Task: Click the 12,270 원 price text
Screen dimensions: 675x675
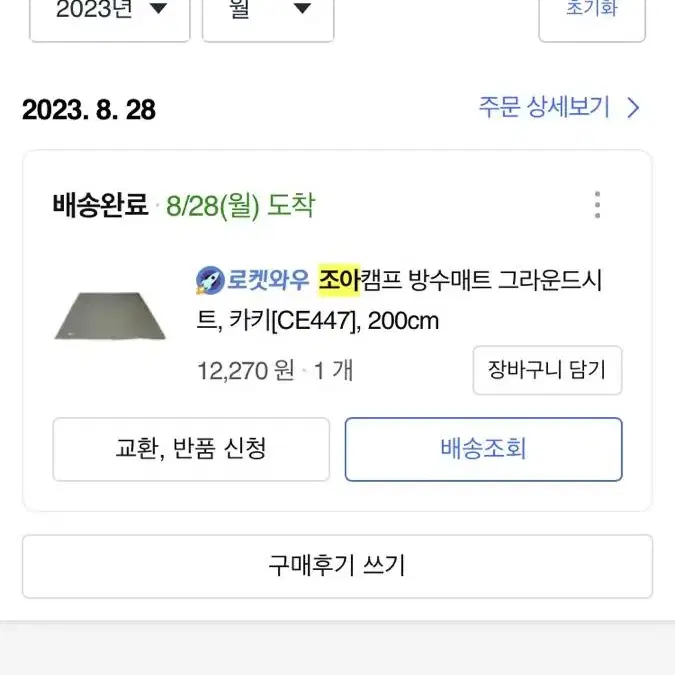Action: [x=246, y=370]
